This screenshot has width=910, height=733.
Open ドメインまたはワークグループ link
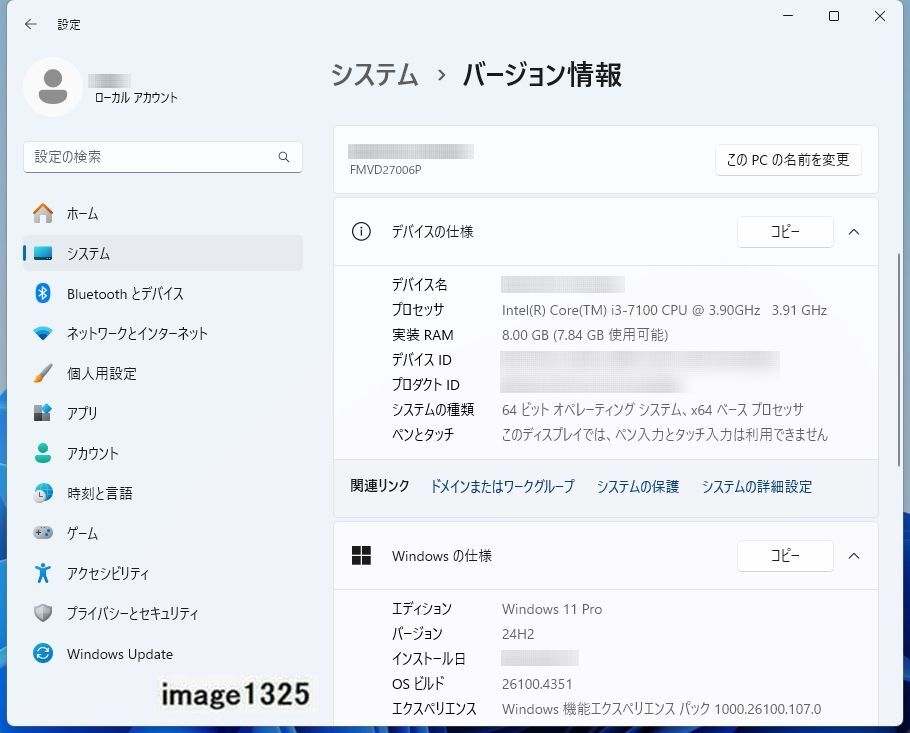[502, 486]
